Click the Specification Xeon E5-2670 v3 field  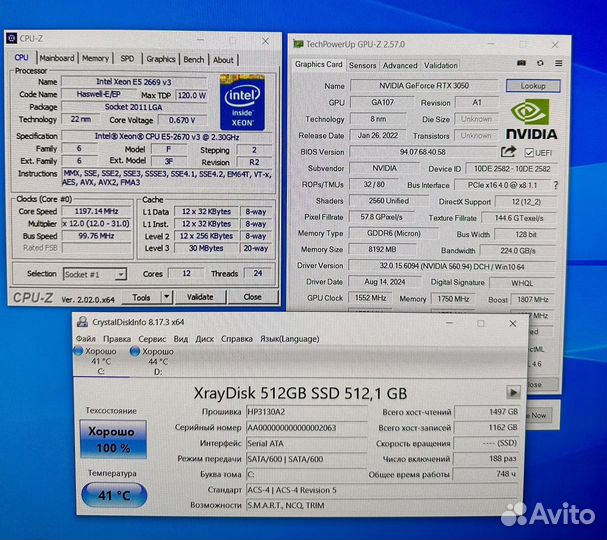tap(167, 137)
